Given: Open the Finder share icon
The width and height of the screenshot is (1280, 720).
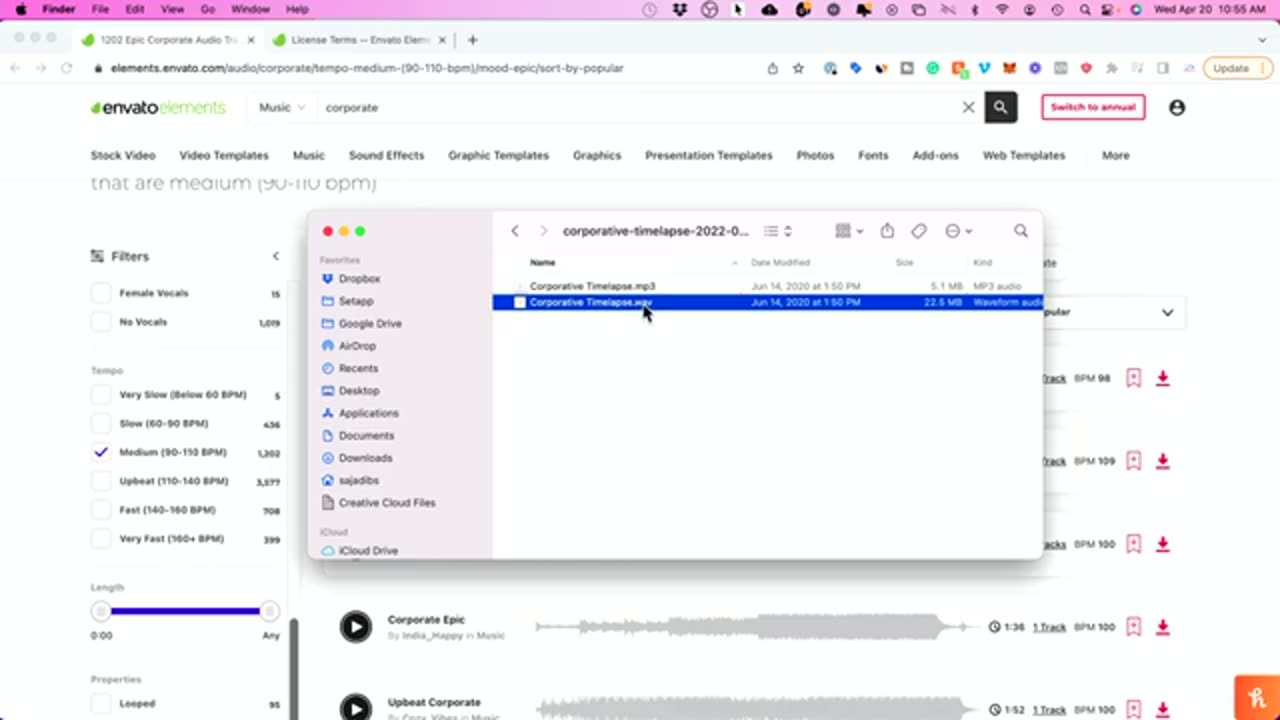Looking at the screenshot, I should pyautogui.click(x=887, y=231).
